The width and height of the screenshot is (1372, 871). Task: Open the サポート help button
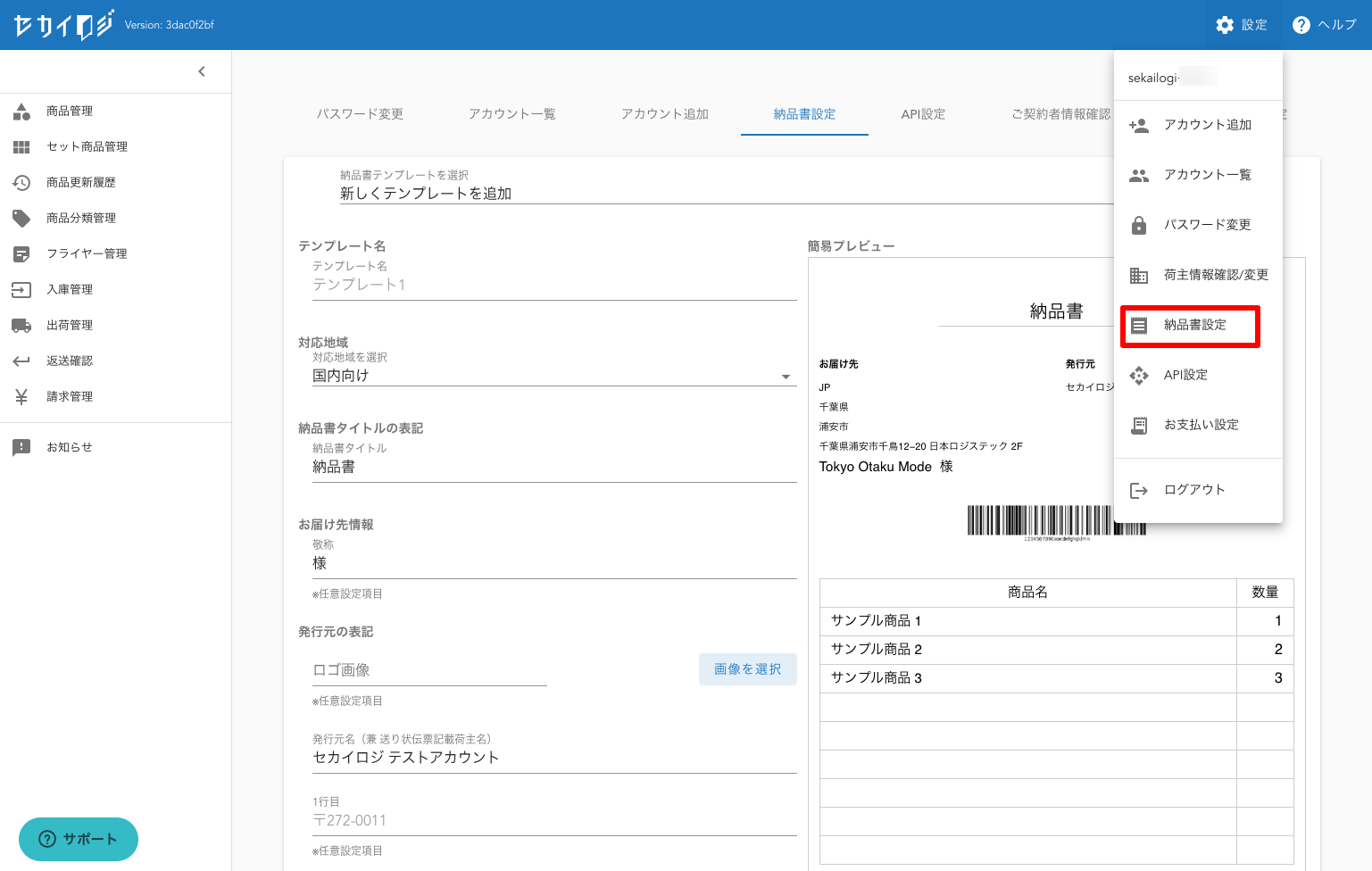[79, 839]
